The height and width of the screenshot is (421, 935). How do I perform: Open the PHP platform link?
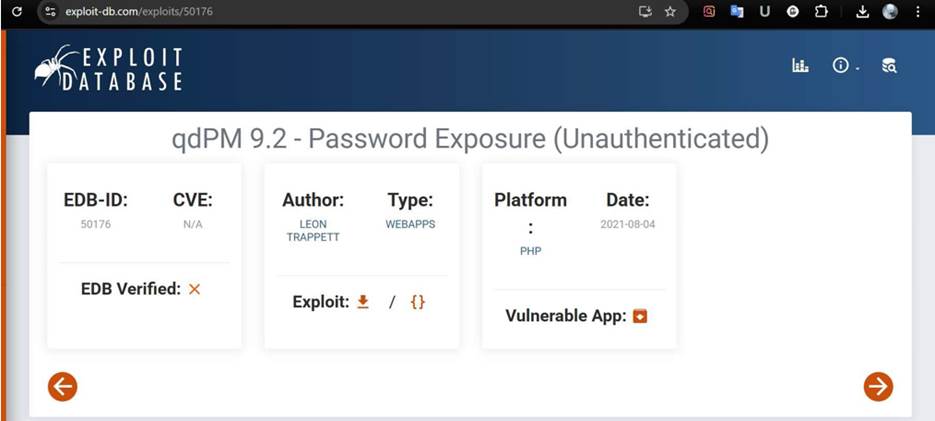pos(530,251)
